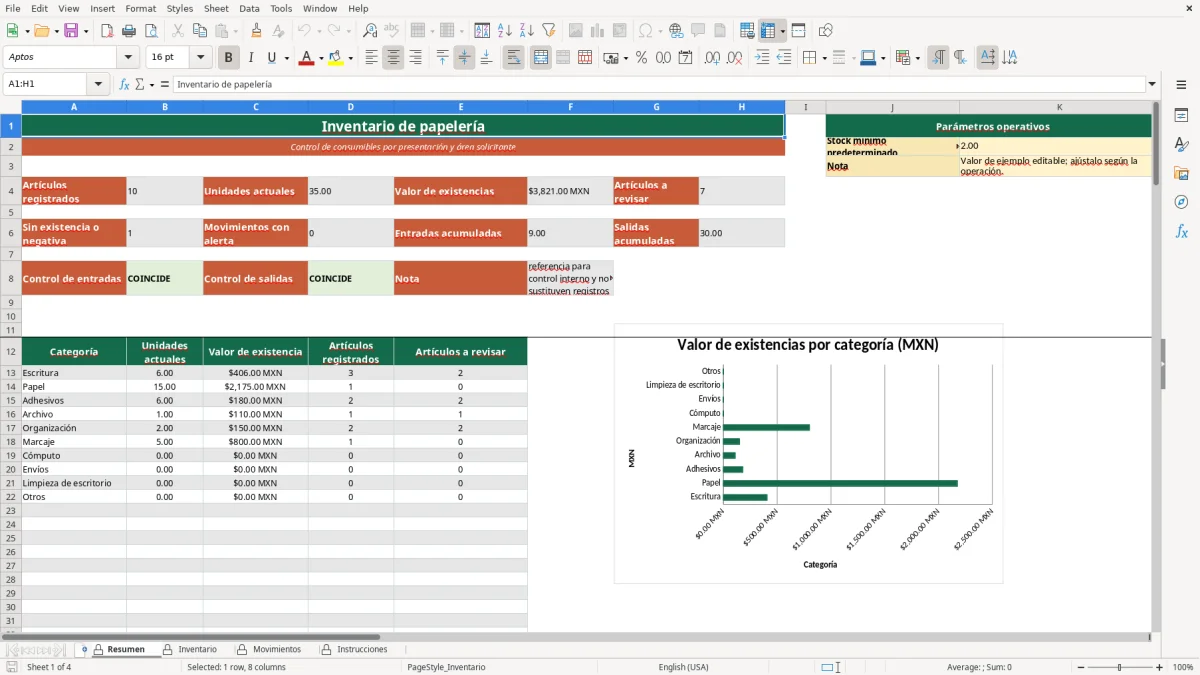This screenshot has width=1200, height=675.
Task: Open the font name dropdown
Action: click(127, 58)
